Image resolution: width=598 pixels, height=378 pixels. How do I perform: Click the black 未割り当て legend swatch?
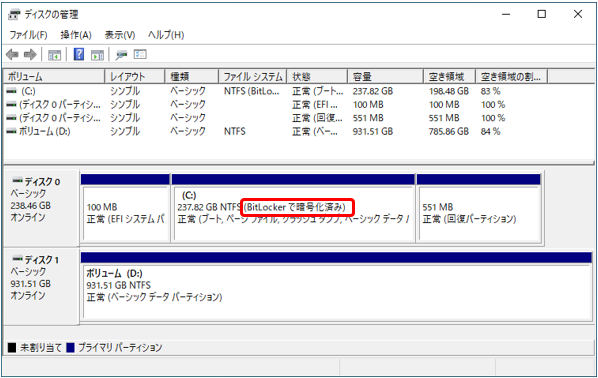coord(12,347)
